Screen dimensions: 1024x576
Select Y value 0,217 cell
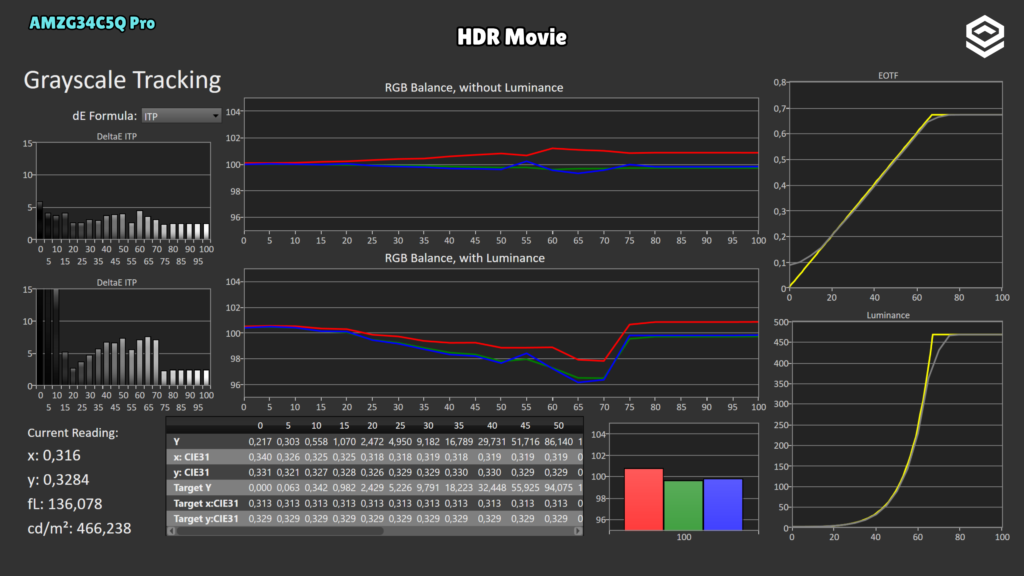260,441
